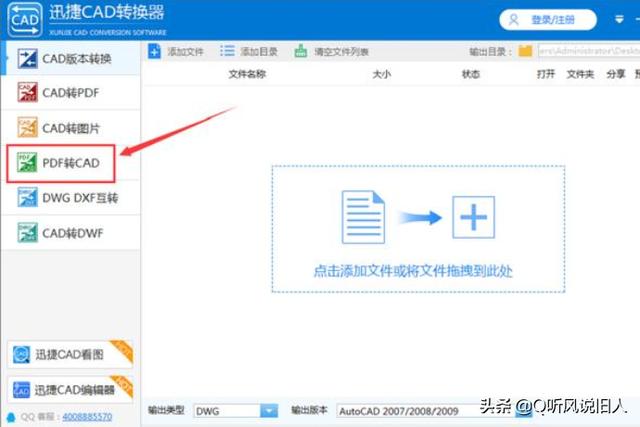Click the QQ客服 number link
The image size is (640, 427).
click(87, 416)
